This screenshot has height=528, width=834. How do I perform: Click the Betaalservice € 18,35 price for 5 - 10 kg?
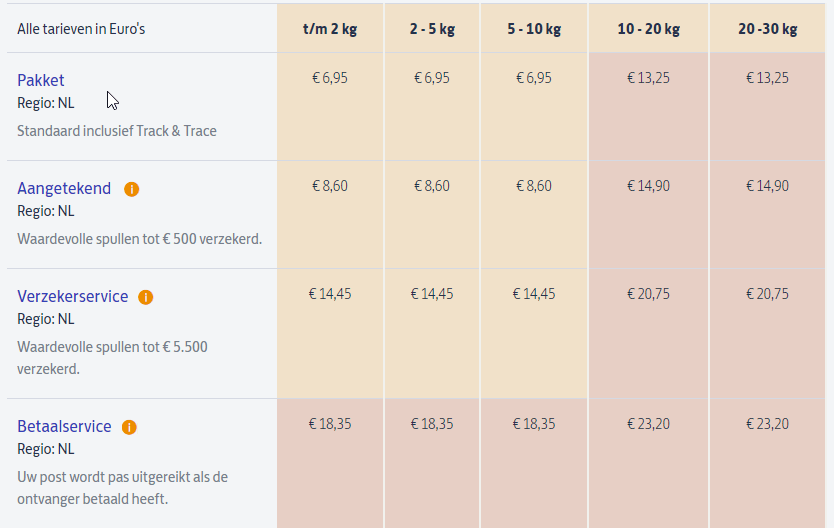click(x=534, y=424)
